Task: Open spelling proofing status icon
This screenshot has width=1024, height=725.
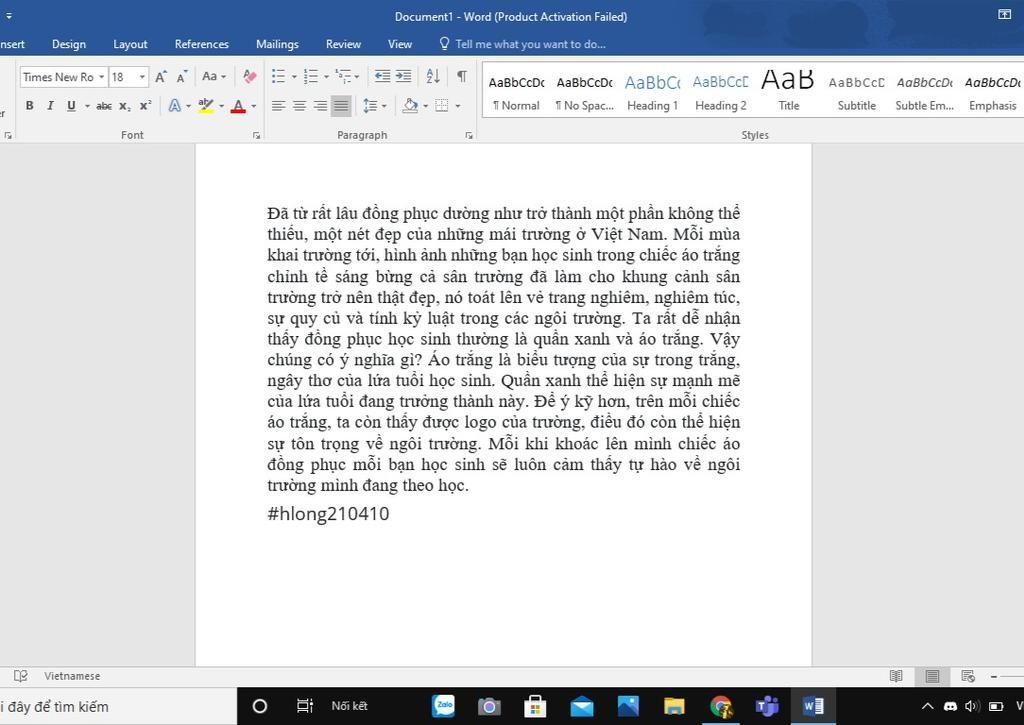Action: click(x=21, y=676)
